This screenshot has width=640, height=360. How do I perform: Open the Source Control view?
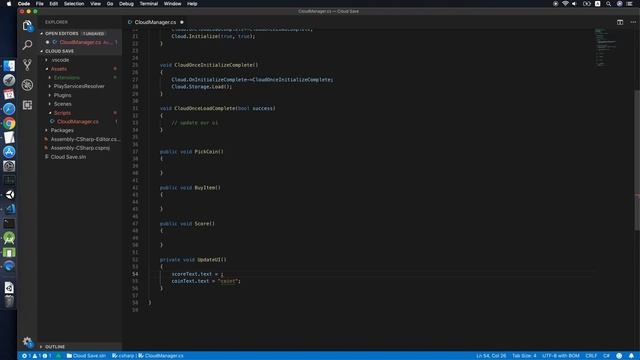tap(27, 64)
